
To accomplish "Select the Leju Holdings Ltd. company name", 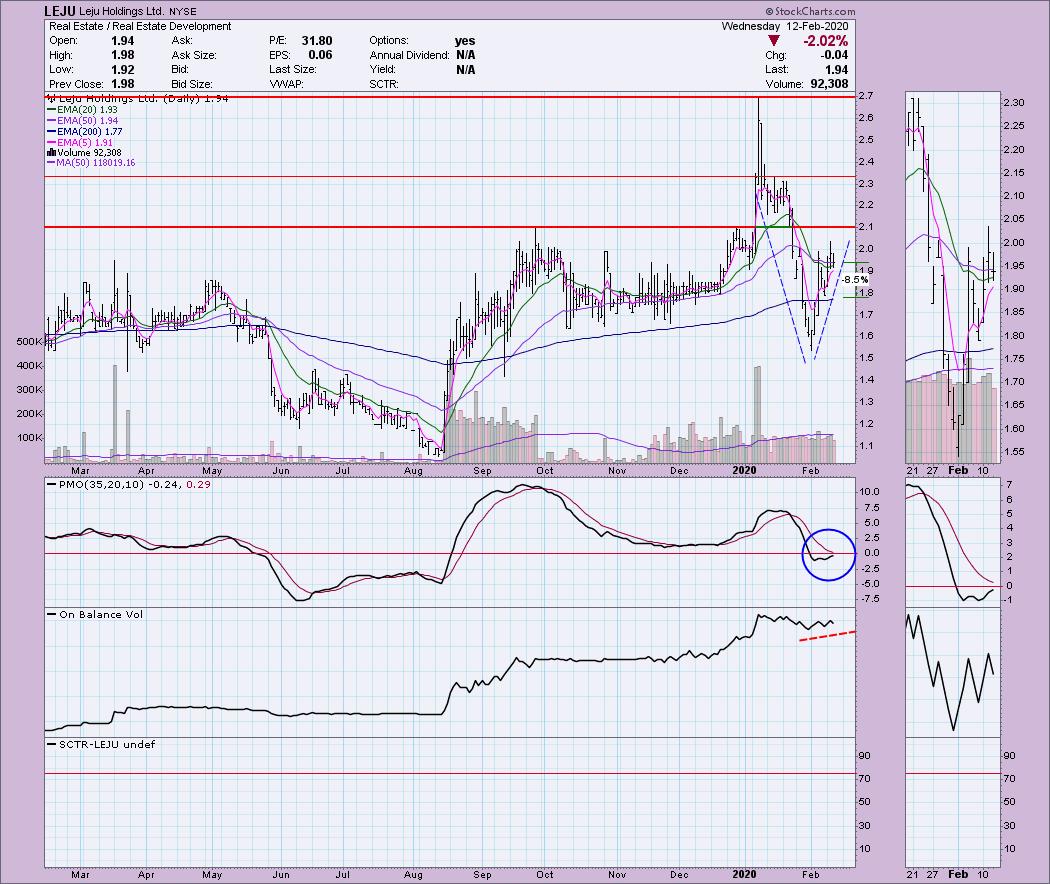I will [x=121, y=11].
